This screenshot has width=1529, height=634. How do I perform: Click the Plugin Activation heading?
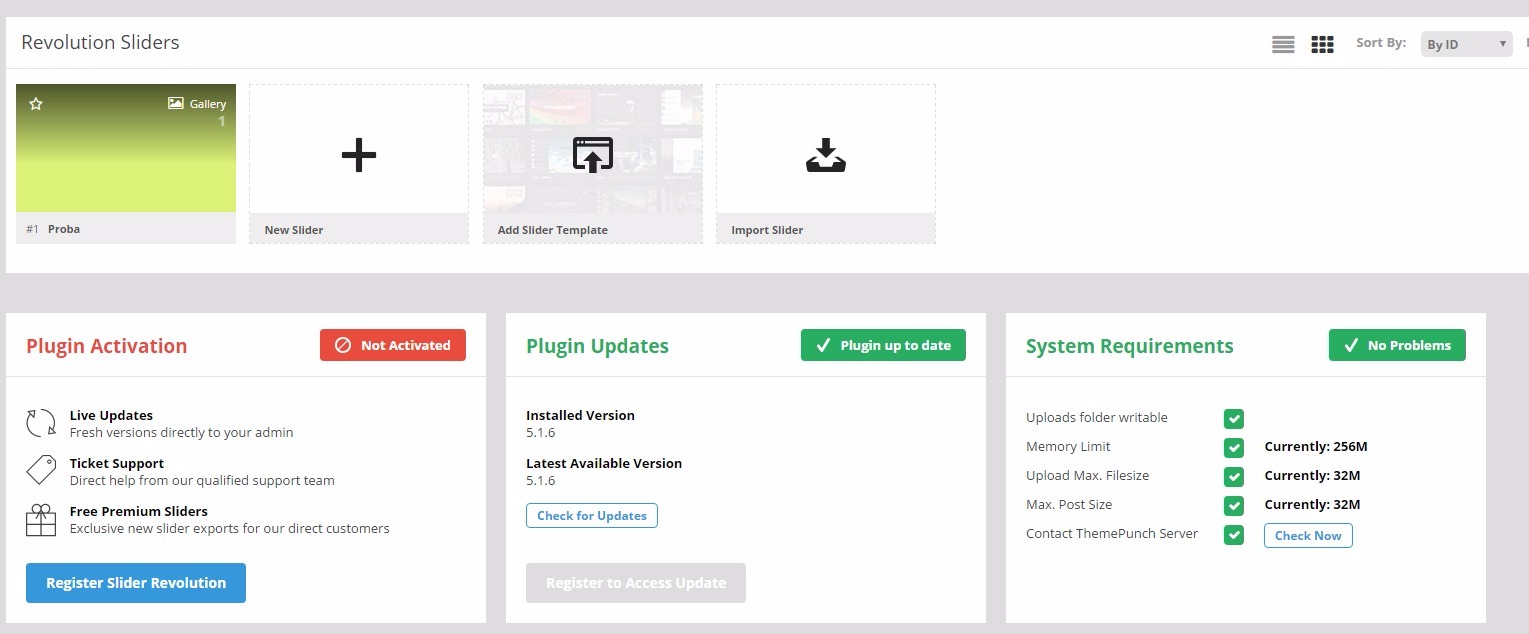(x=107, y=346)
